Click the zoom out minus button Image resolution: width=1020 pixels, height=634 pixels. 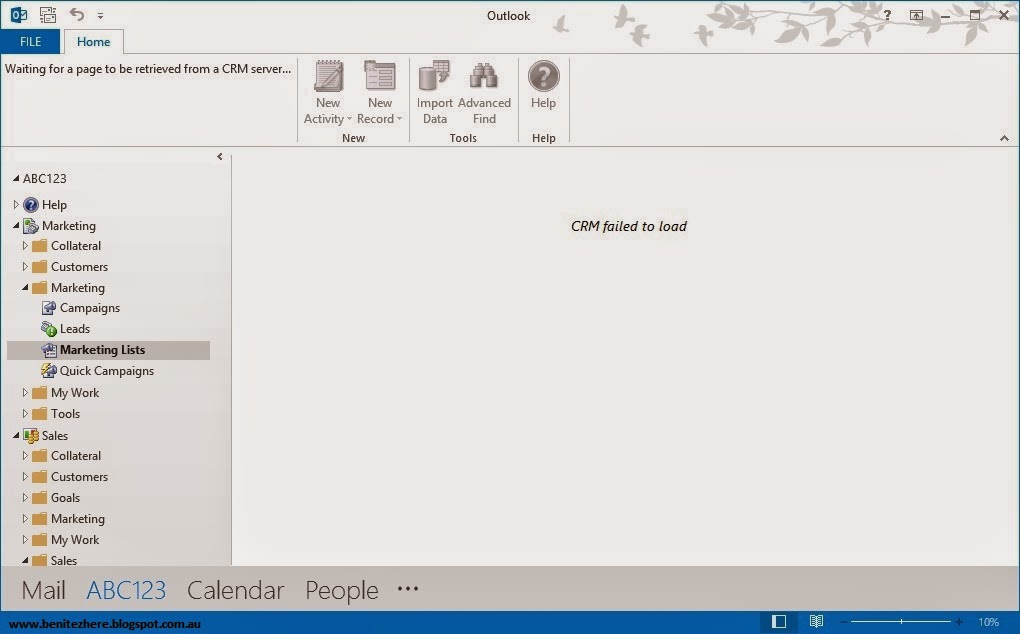tap(844, 622)
